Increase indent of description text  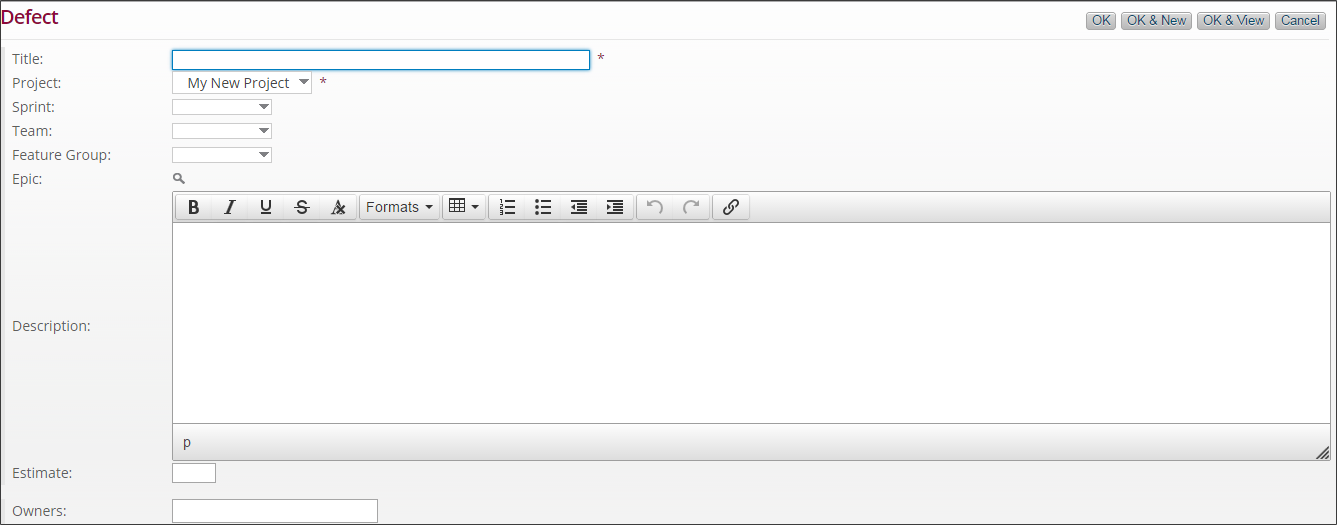(x=615, y=207)
